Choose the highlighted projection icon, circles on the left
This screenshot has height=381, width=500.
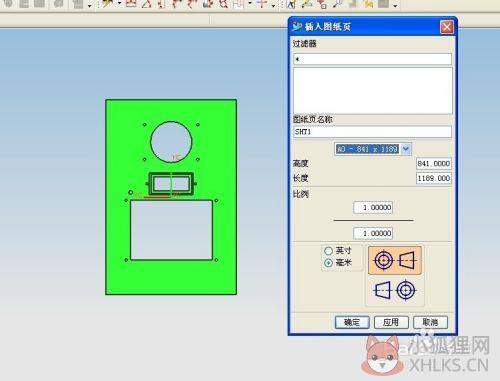pos(395,260)
